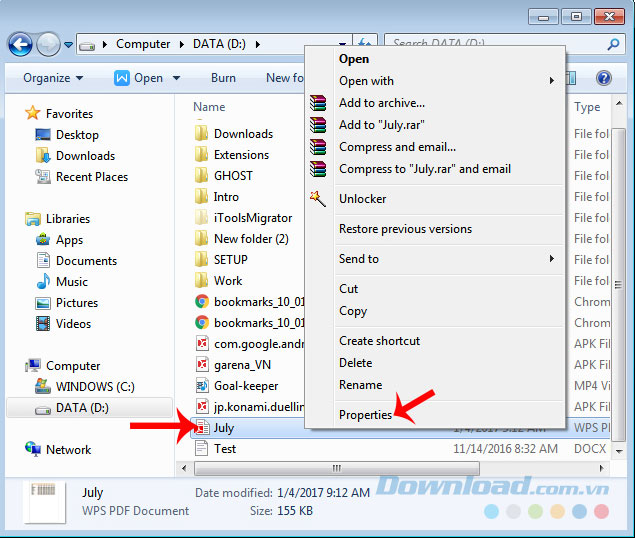Expand the Send to submenu
This screenshot has height=538, width=635.
436,258
